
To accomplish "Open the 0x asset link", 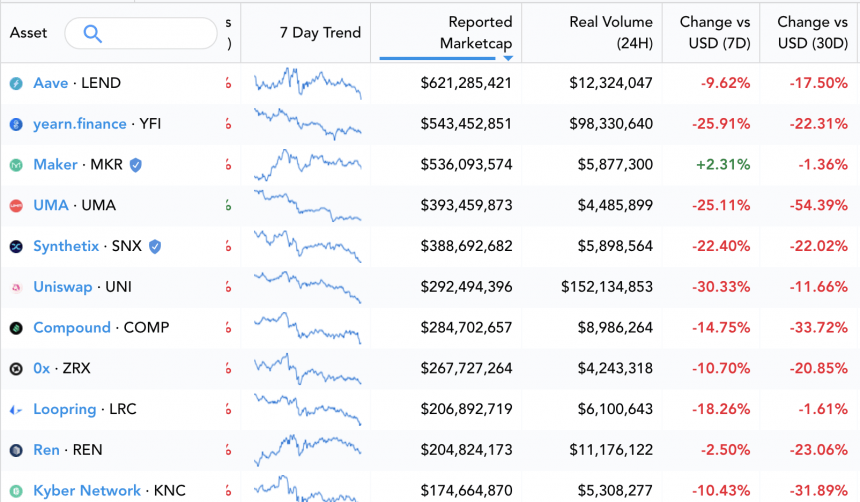I will [x=42, y=368].
